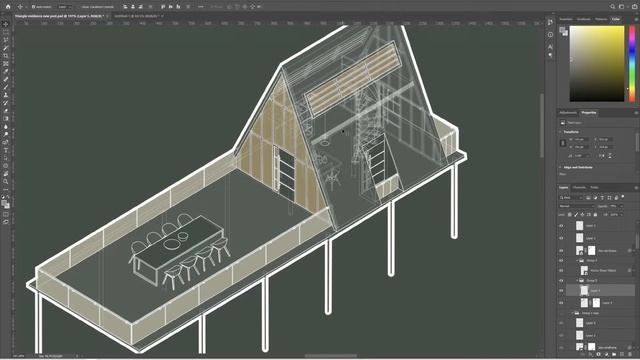The width and height of the screenshot is (640, 360).
Task: Select the Crop tool
Action: pyautogui.click(x=6, y=56)
